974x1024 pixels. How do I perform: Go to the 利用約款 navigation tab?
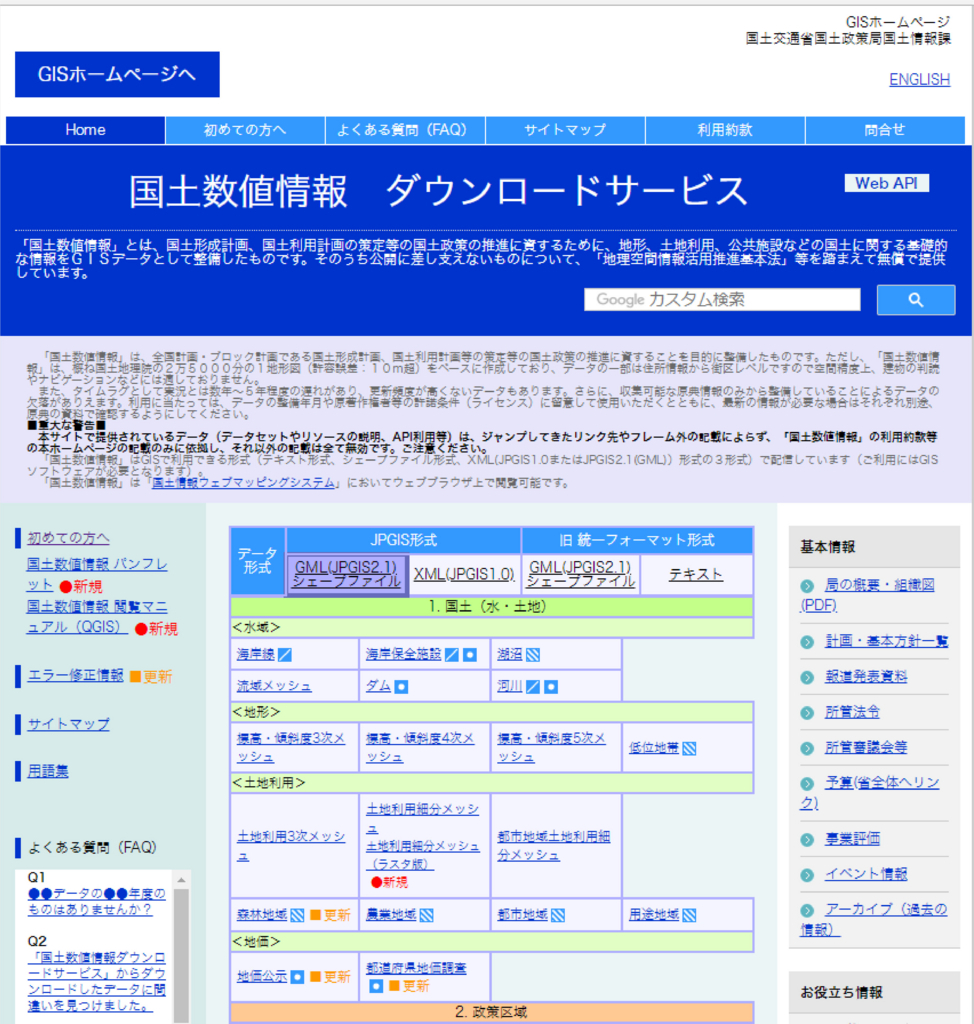(725, 130)
